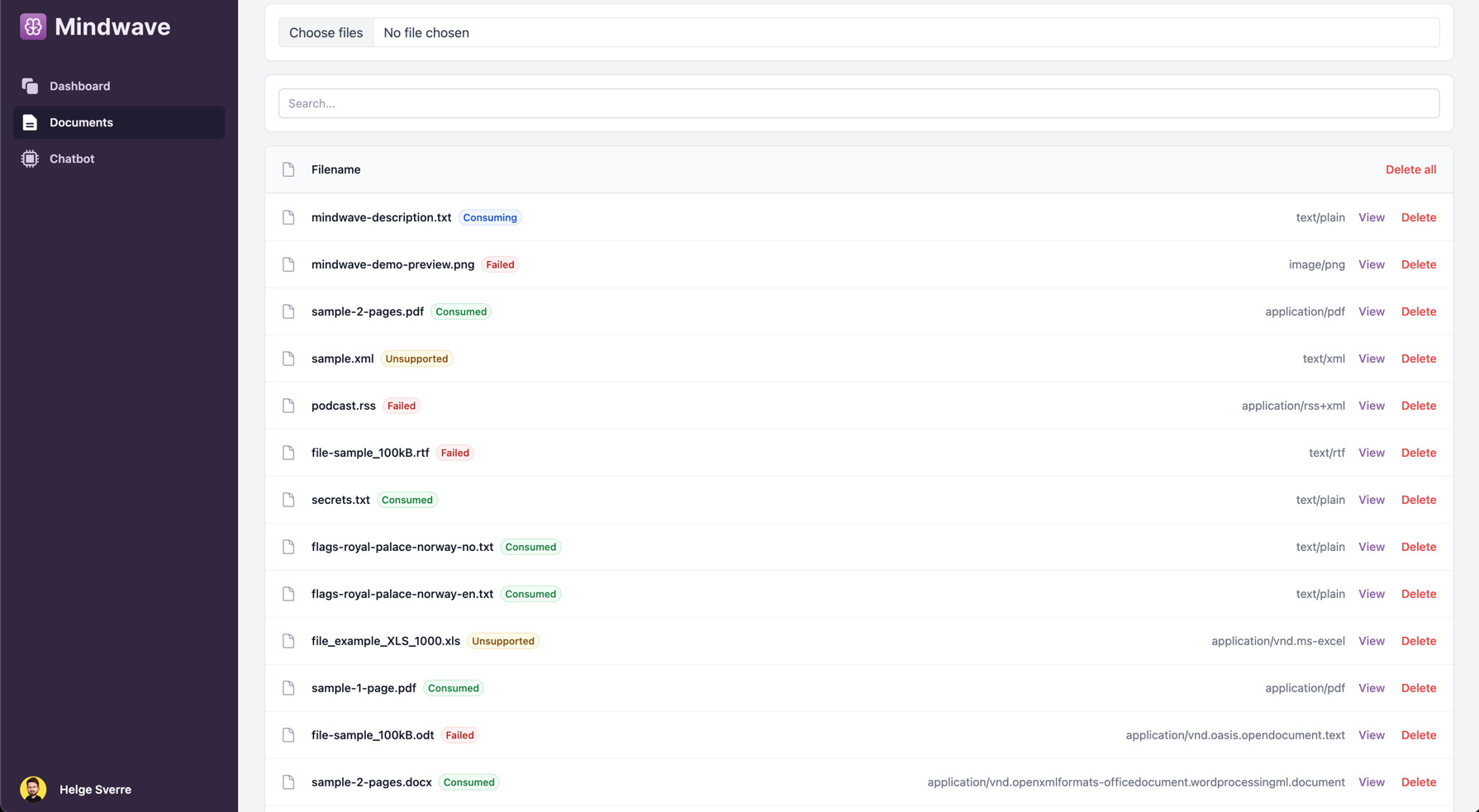Delete flags-royal-palace-norway-en.txt
The height and width of the screenshot is (812, 1479).
[1419, 594]
